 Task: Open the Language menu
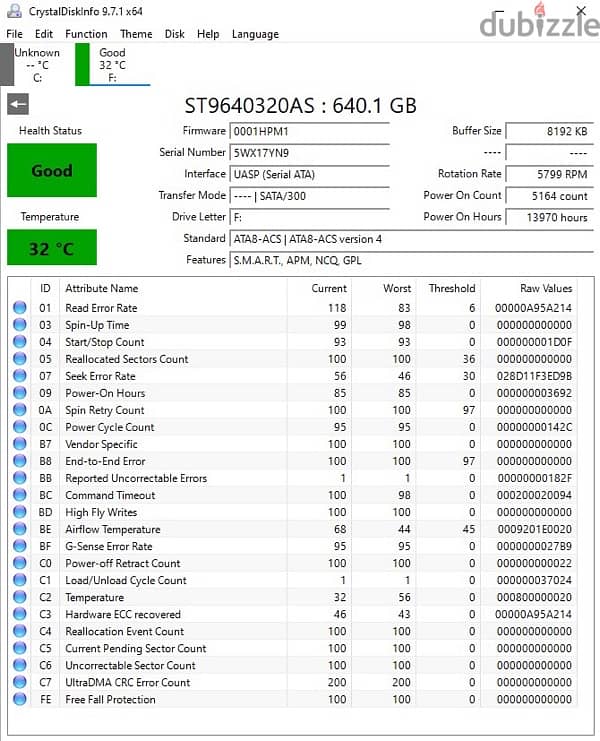(255, 34)
